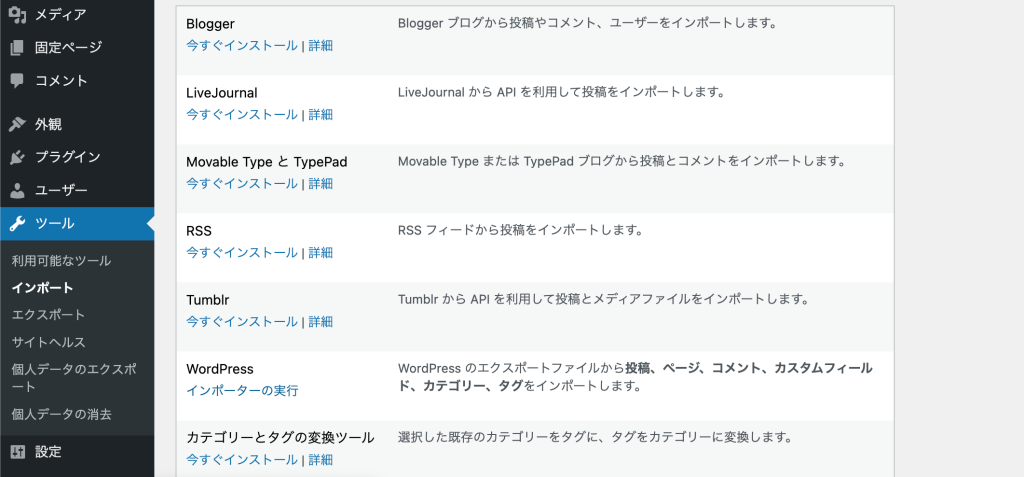This screenshot has width=1024, height=477.
Task: Select the エクスポート submenu item
Action: click(x=48, y=315)
